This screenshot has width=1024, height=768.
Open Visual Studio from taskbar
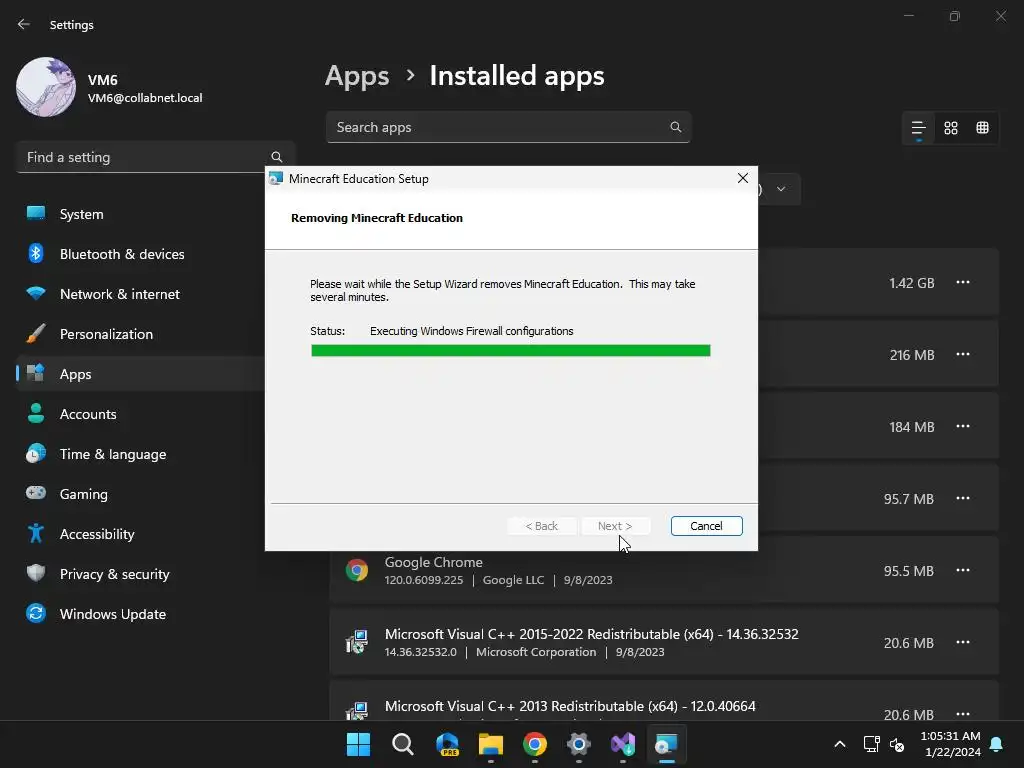coord(623,744)
